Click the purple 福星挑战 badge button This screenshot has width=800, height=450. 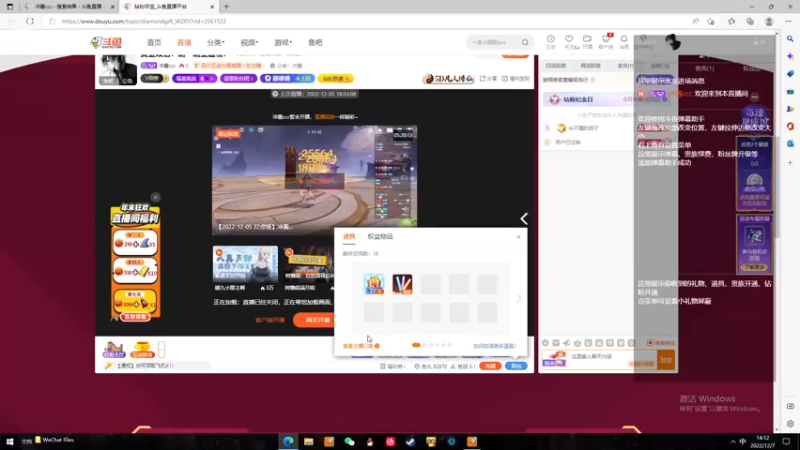click(194, 79)
